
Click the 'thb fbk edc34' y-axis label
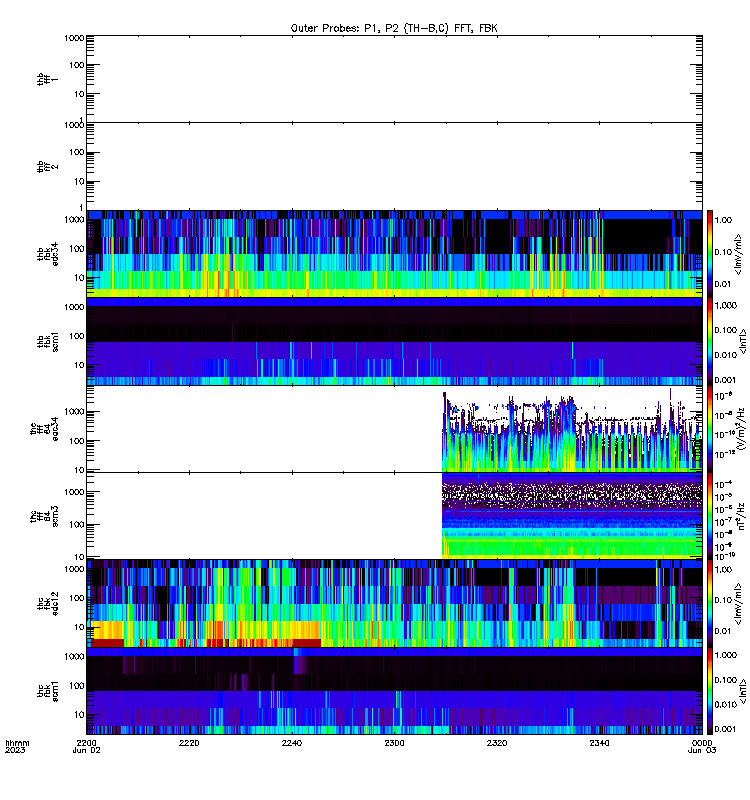tap(47, 254)
